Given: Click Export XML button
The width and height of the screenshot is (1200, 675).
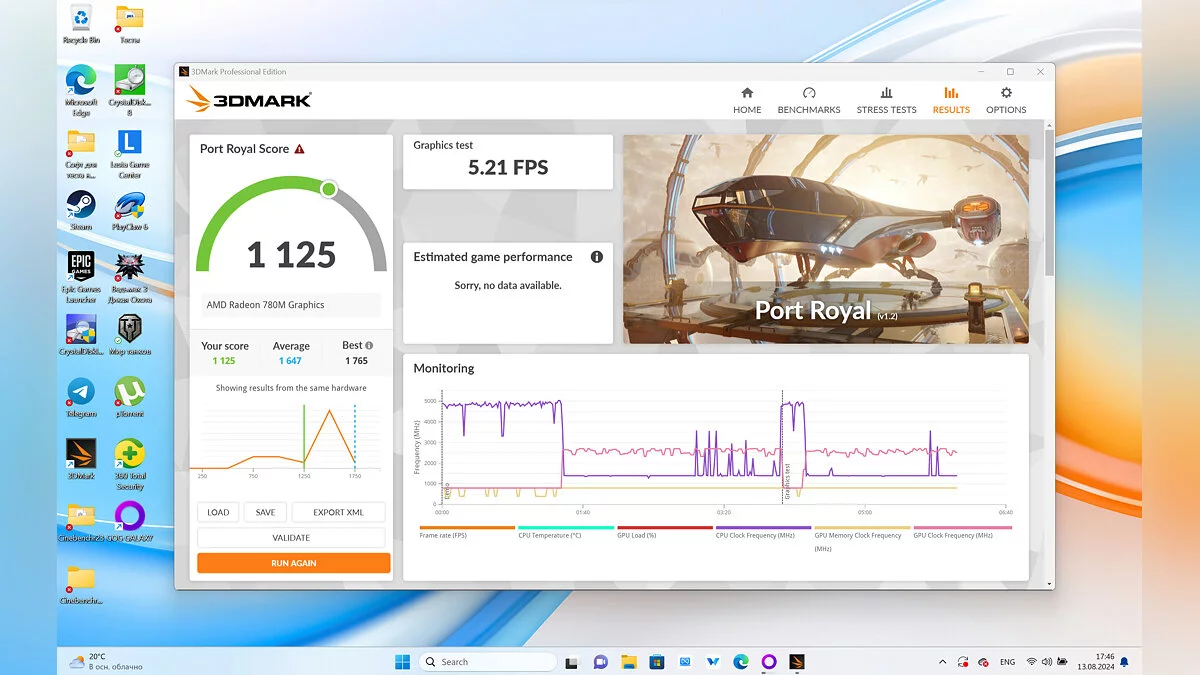Looking at the screenshot, I should [x=338, y=512].
